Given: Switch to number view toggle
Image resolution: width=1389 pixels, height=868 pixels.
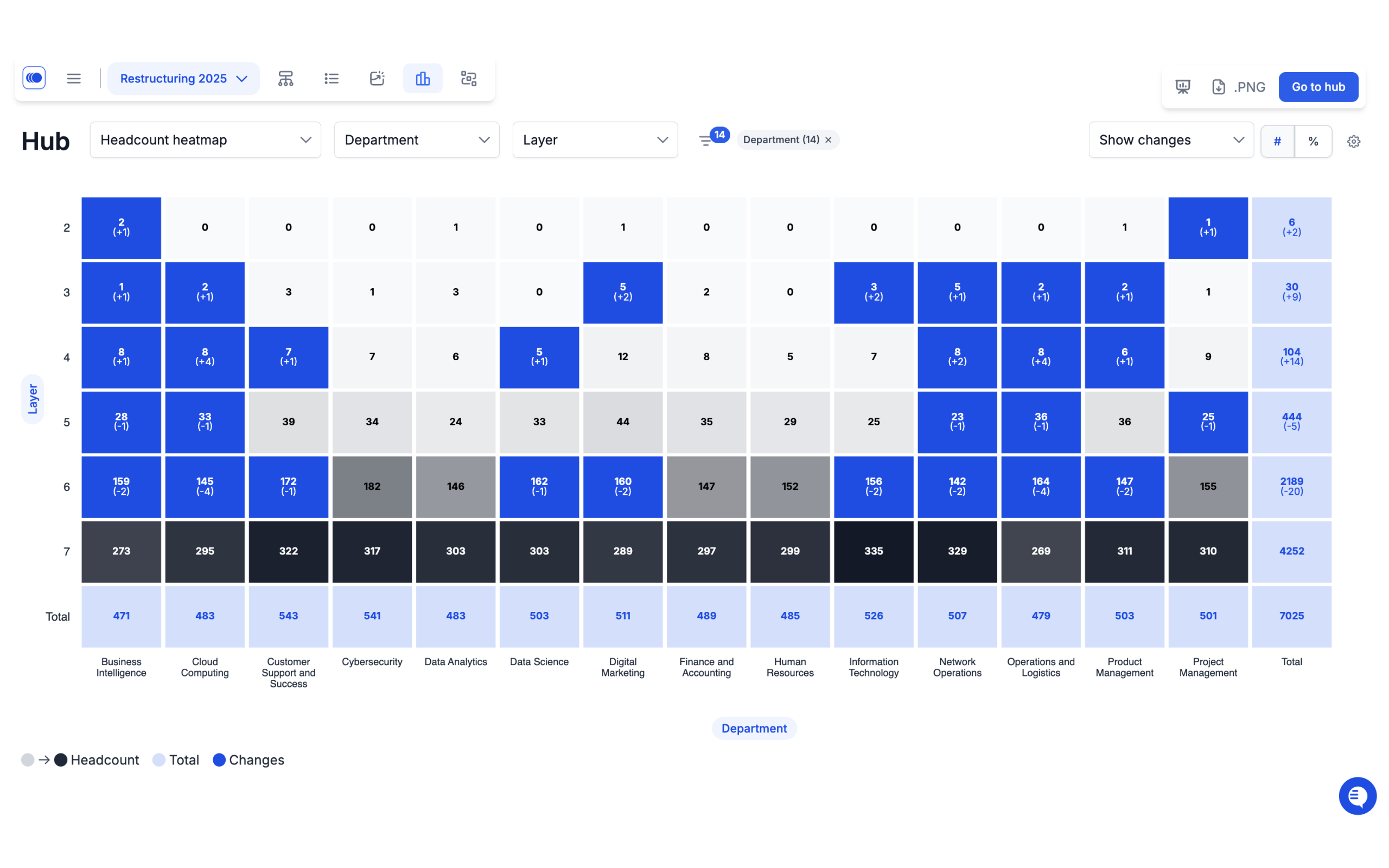Looking at the screenshot, I should [1279, 140].
